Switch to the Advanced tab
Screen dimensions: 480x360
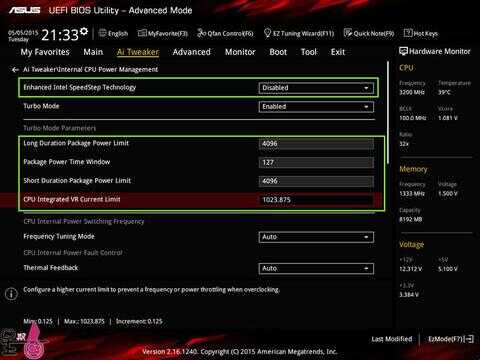(192, 52)
